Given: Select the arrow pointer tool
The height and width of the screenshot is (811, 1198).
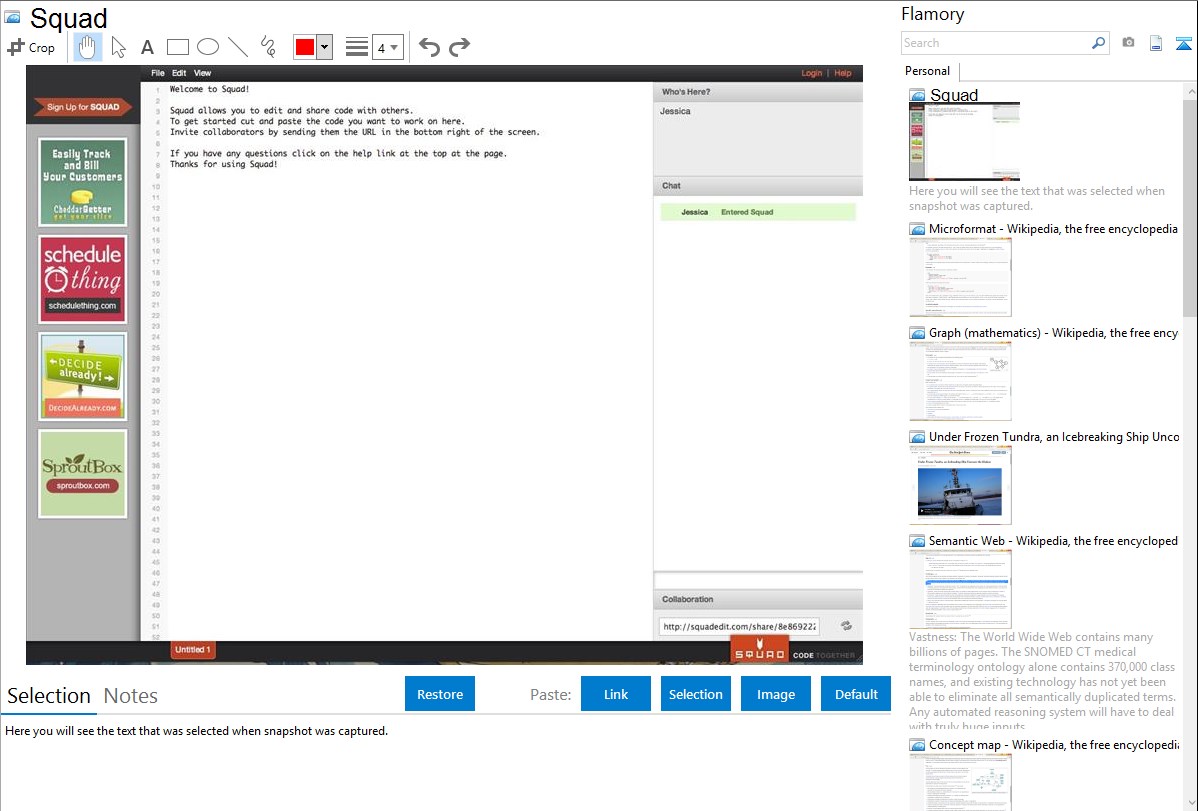Looking at the screenshot, I should [118, 47].
